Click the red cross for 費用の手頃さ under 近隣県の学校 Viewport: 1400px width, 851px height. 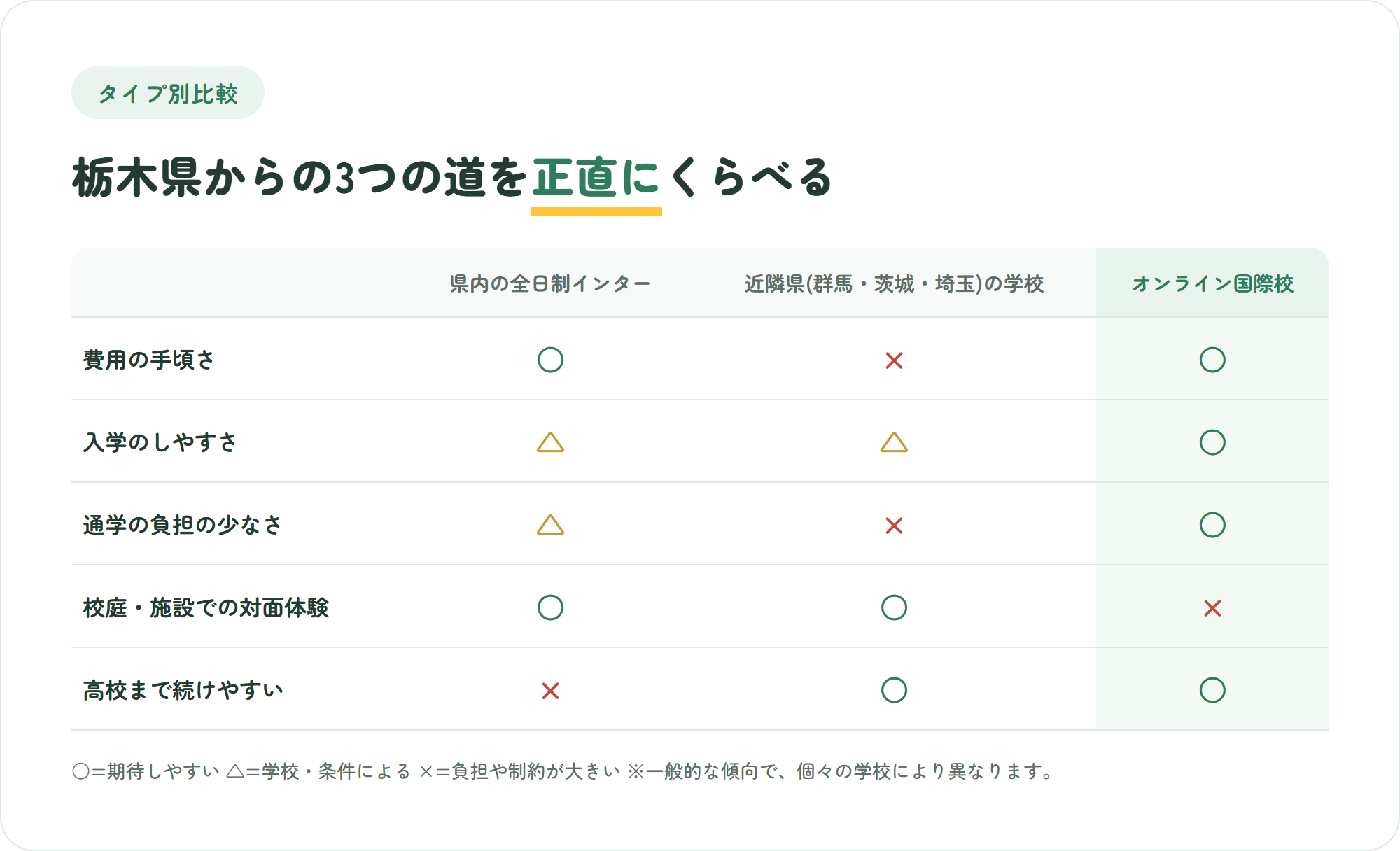tap(894, 360)
